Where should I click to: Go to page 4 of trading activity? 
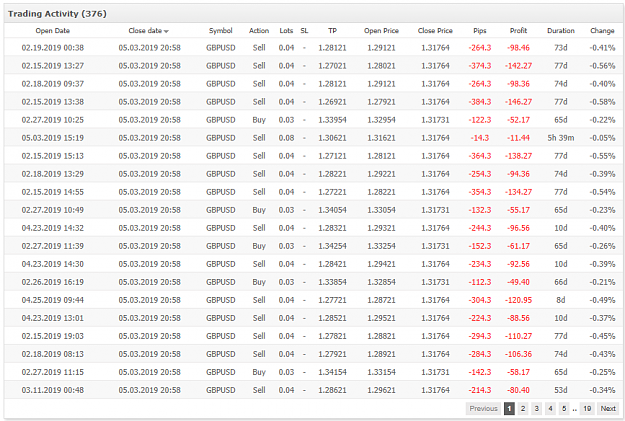[550, 408]
